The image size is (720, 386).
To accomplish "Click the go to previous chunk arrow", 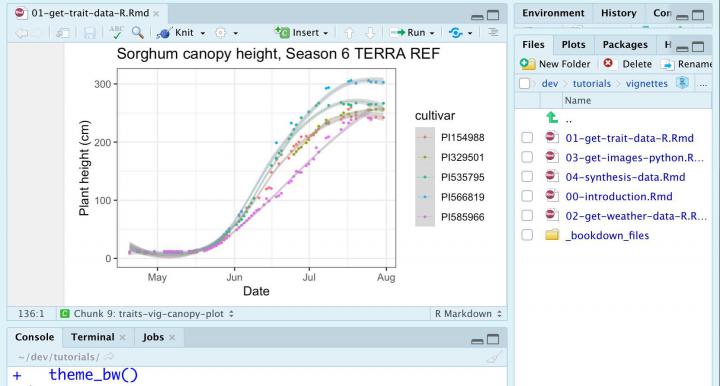I will [349, 33].
